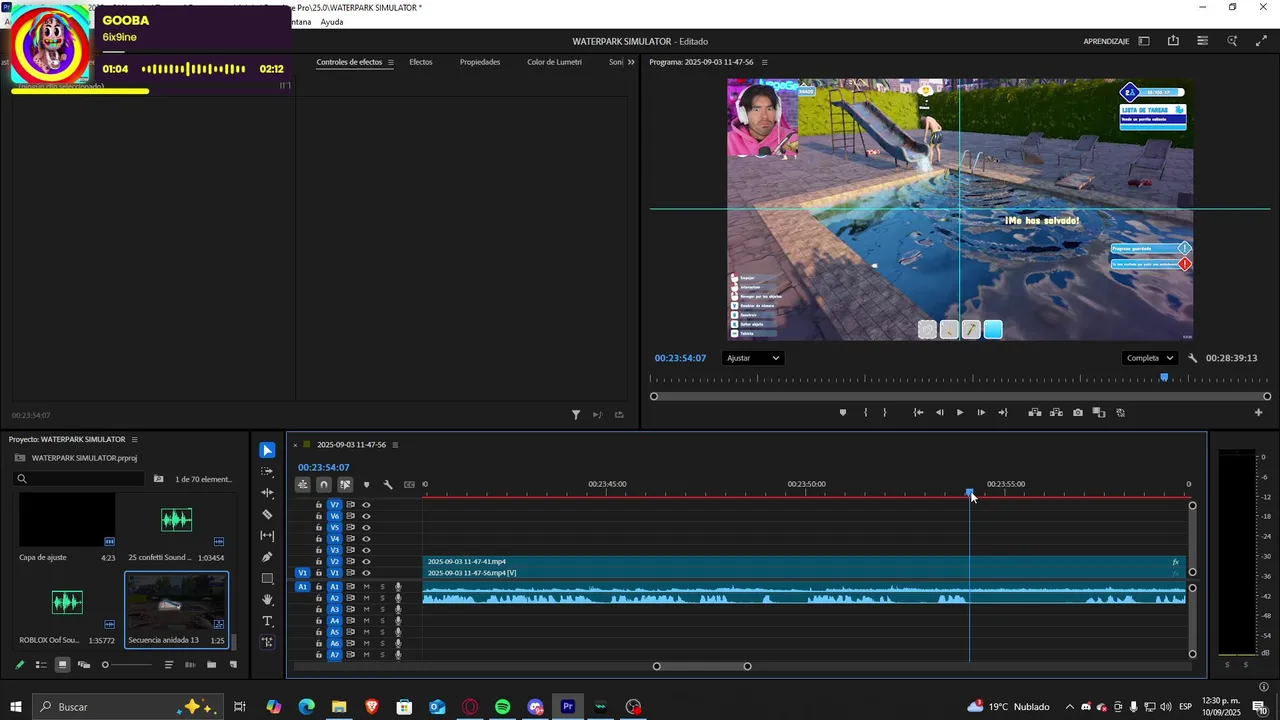Toggle snap in timeline (magnet)

(324, 485)
